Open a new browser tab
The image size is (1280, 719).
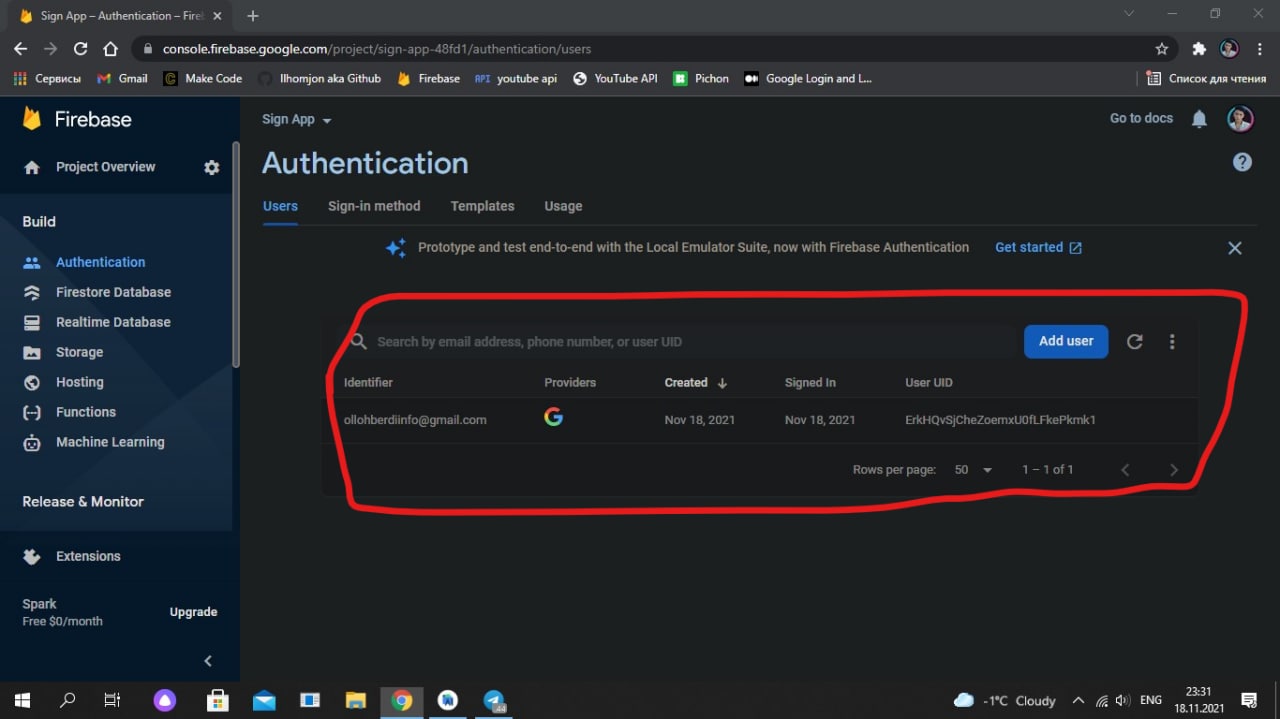pos(253,15)
